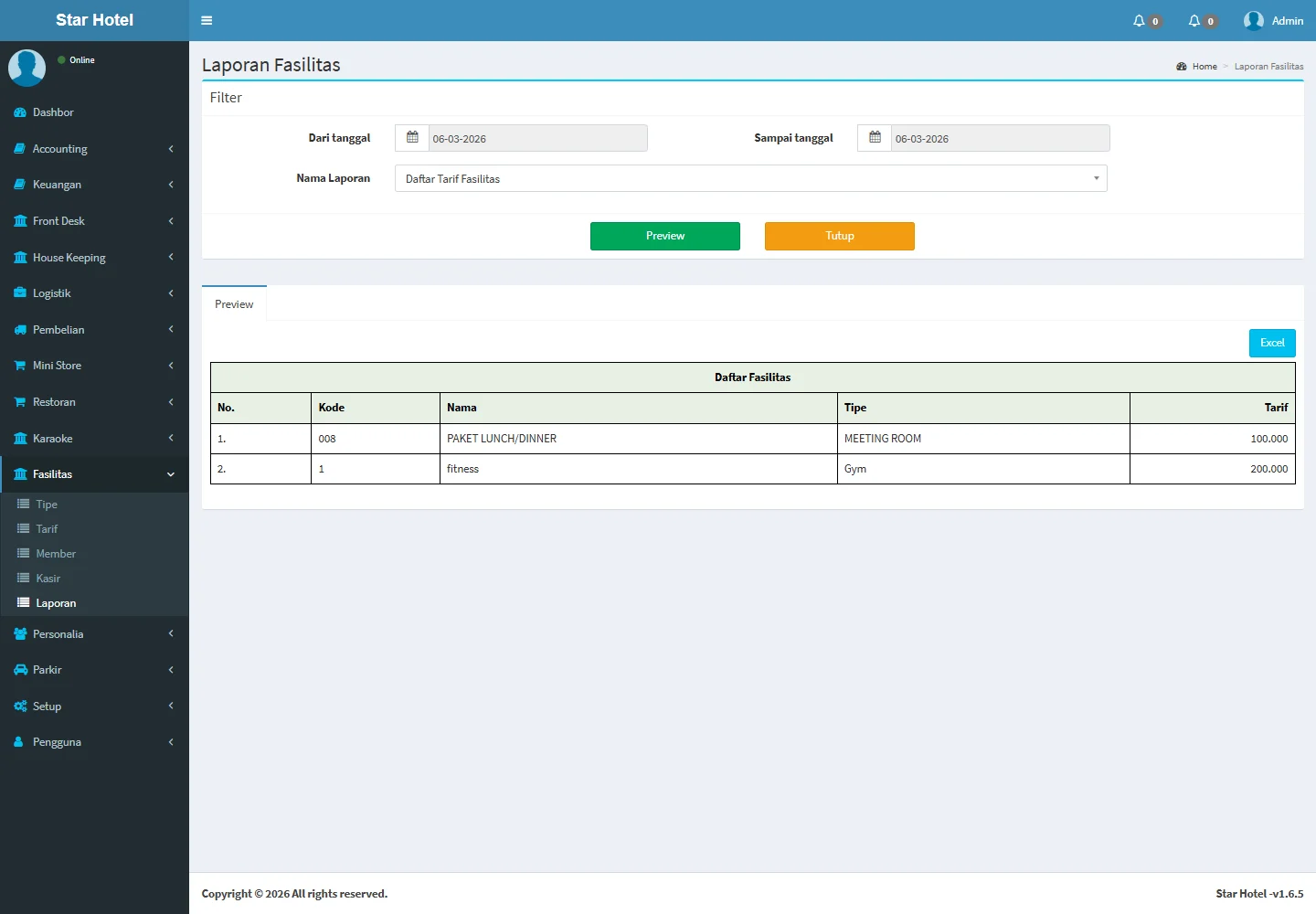Select the Kasir submenu item
The width and height of the screenshot is (1316, 914).
click(48, 579)
